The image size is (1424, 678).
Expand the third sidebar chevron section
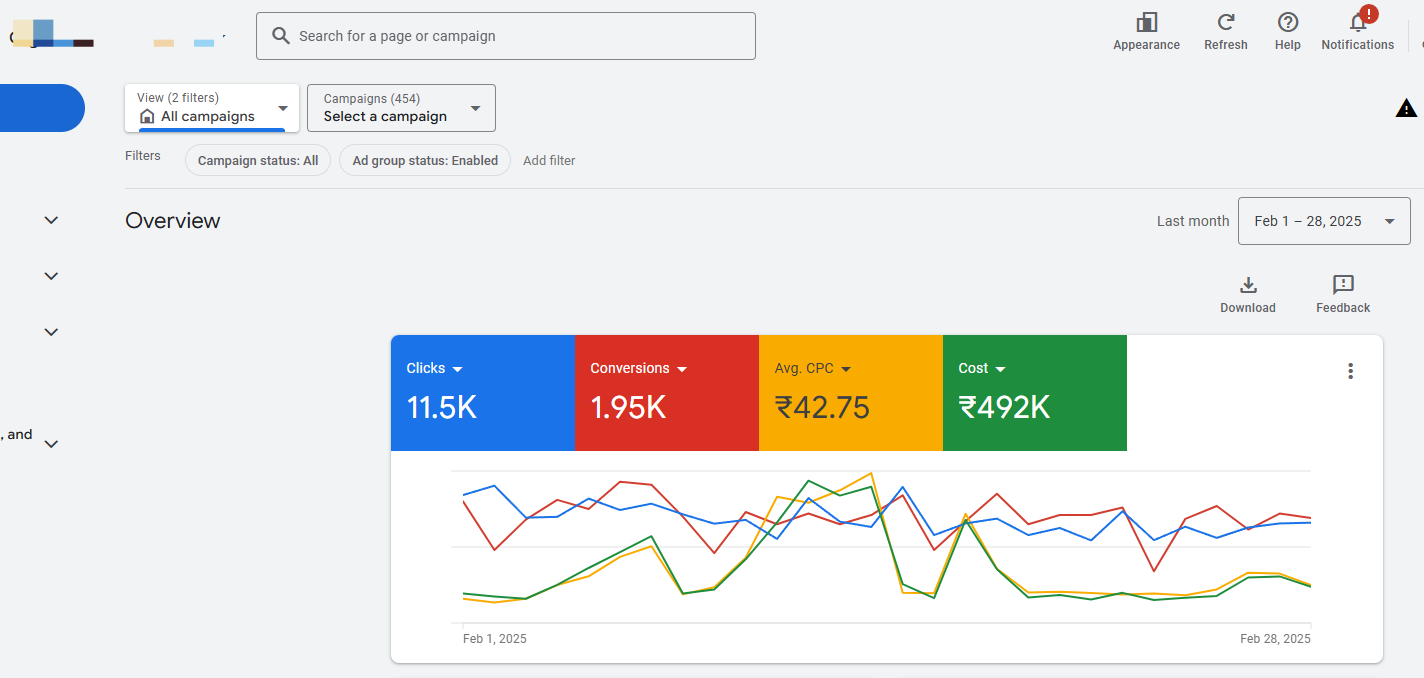[x=51, y=332]
